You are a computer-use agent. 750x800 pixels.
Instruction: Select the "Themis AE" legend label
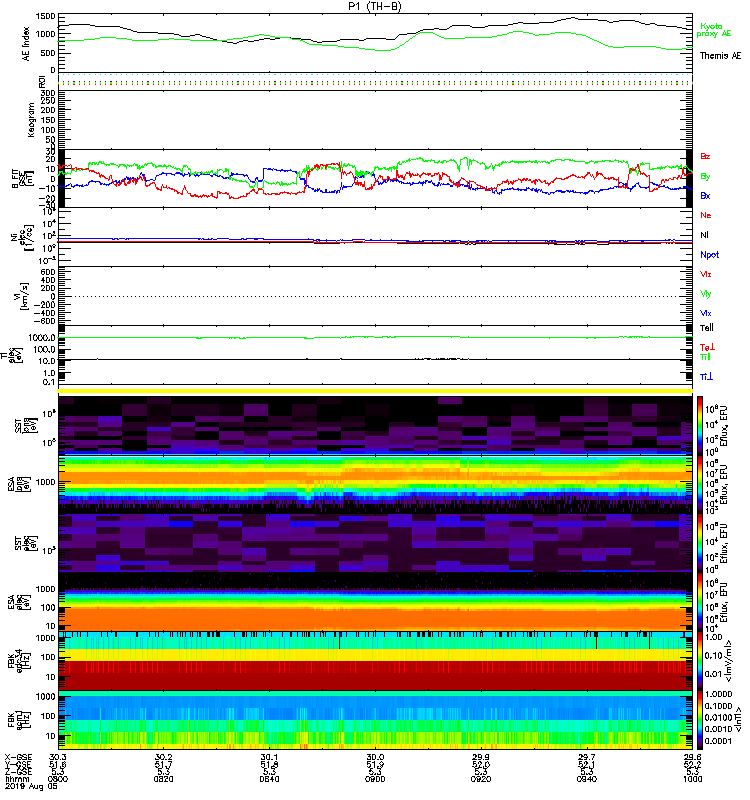[x=720, y=56]
